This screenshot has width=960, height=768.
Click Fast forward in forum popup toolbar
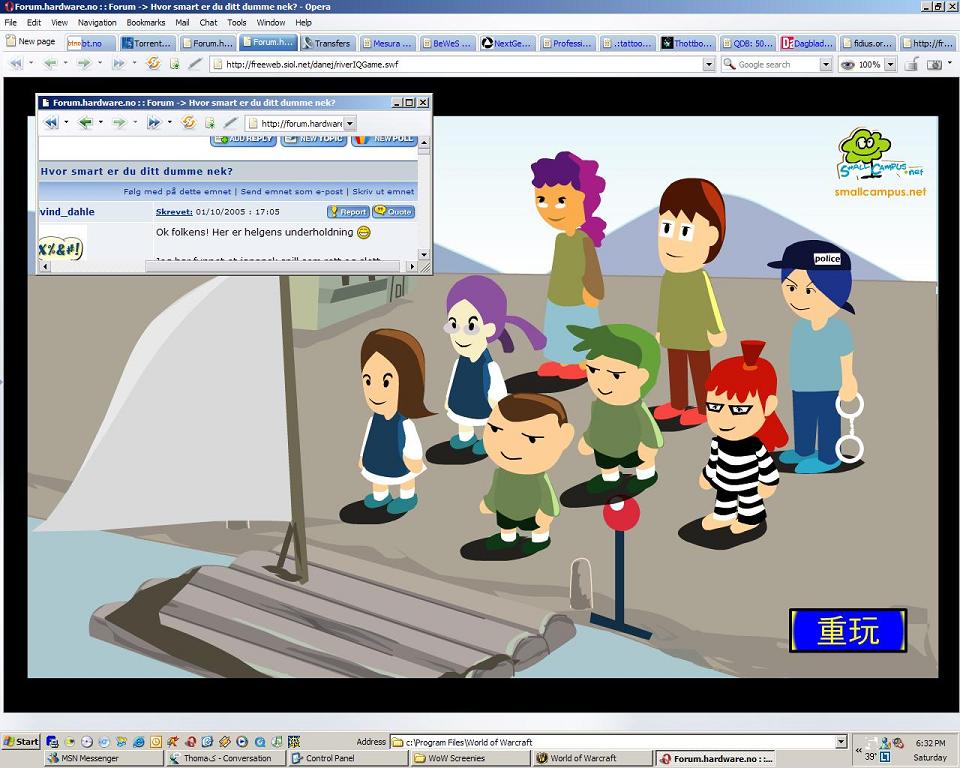[x=154, y=123]
